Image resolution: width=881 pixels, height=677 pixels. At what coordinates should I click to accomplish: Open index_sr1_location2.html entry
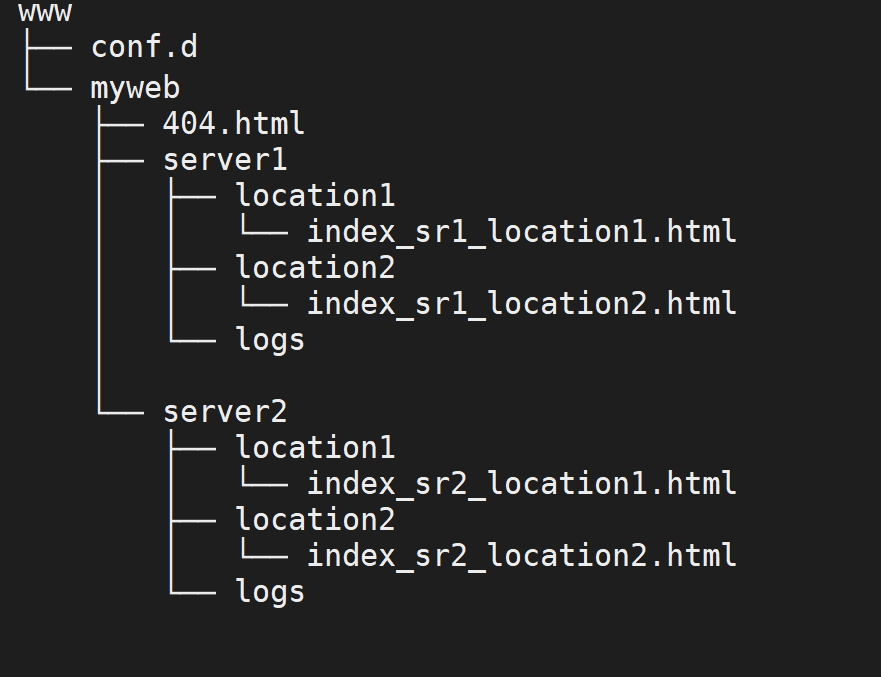(x=522, y=303)
